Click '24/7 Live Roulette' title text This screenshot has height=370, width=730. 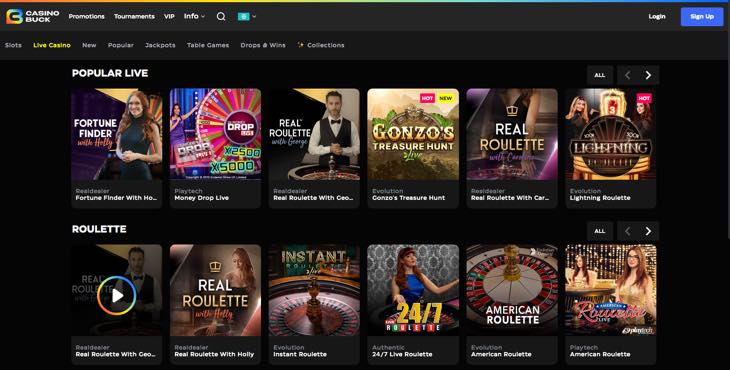click(x=402, y=354)
